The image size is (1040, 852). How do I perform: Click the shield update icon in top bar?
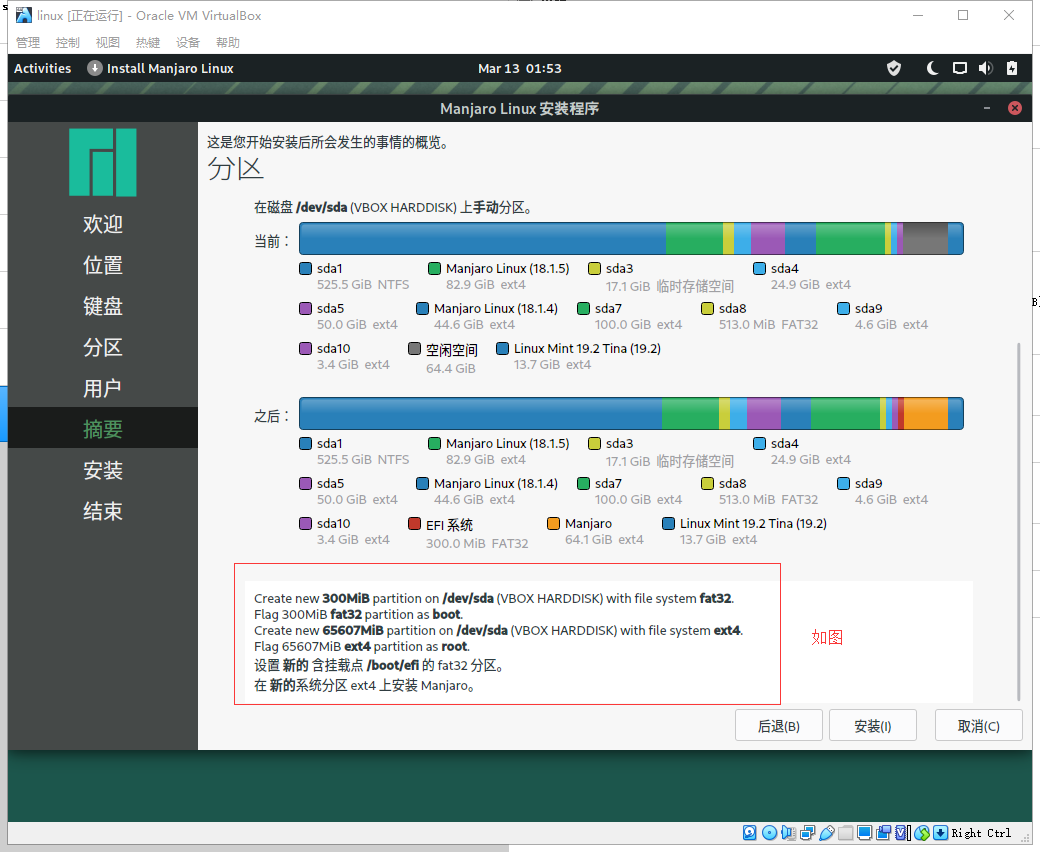(x=894, y=68)
